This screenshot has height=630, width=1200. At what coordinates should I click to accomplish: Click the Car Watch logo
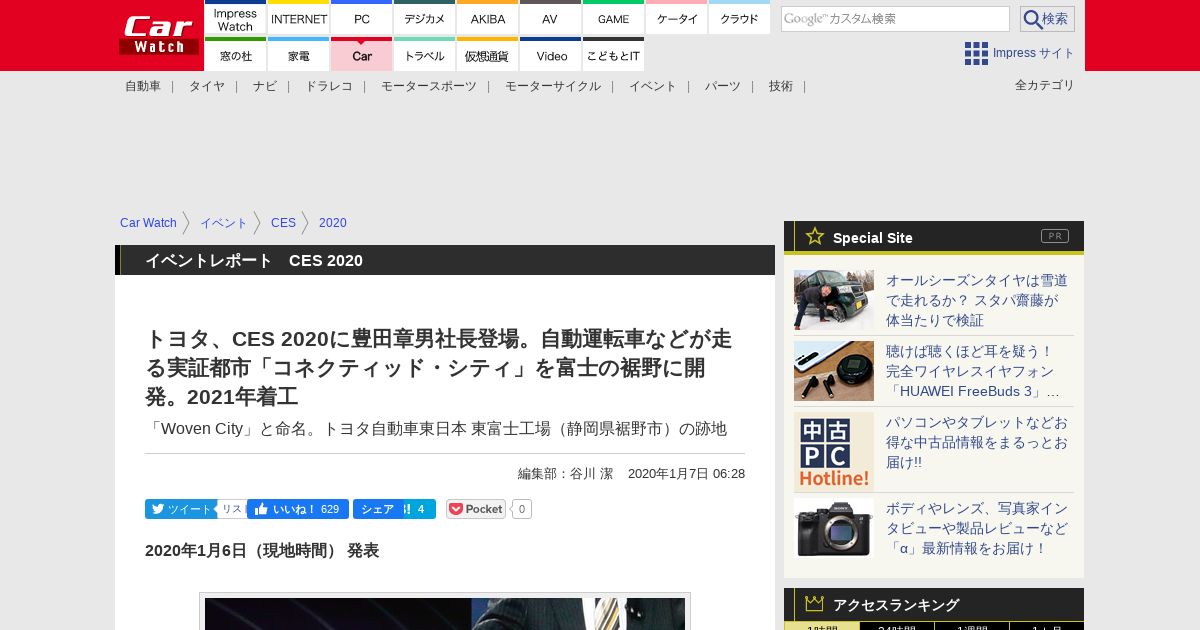tap(159, 34)
